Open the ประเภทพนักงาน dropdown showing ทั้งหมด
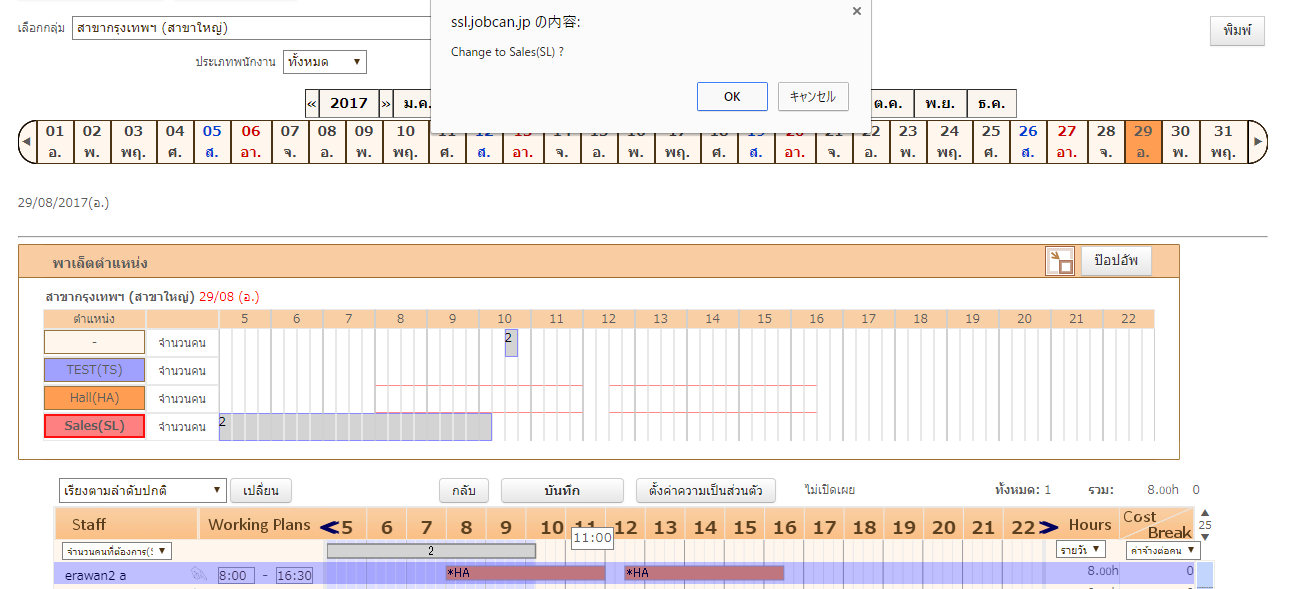Screen dimensions: 1289x589 pyautogui.click(x=324, y=62)
